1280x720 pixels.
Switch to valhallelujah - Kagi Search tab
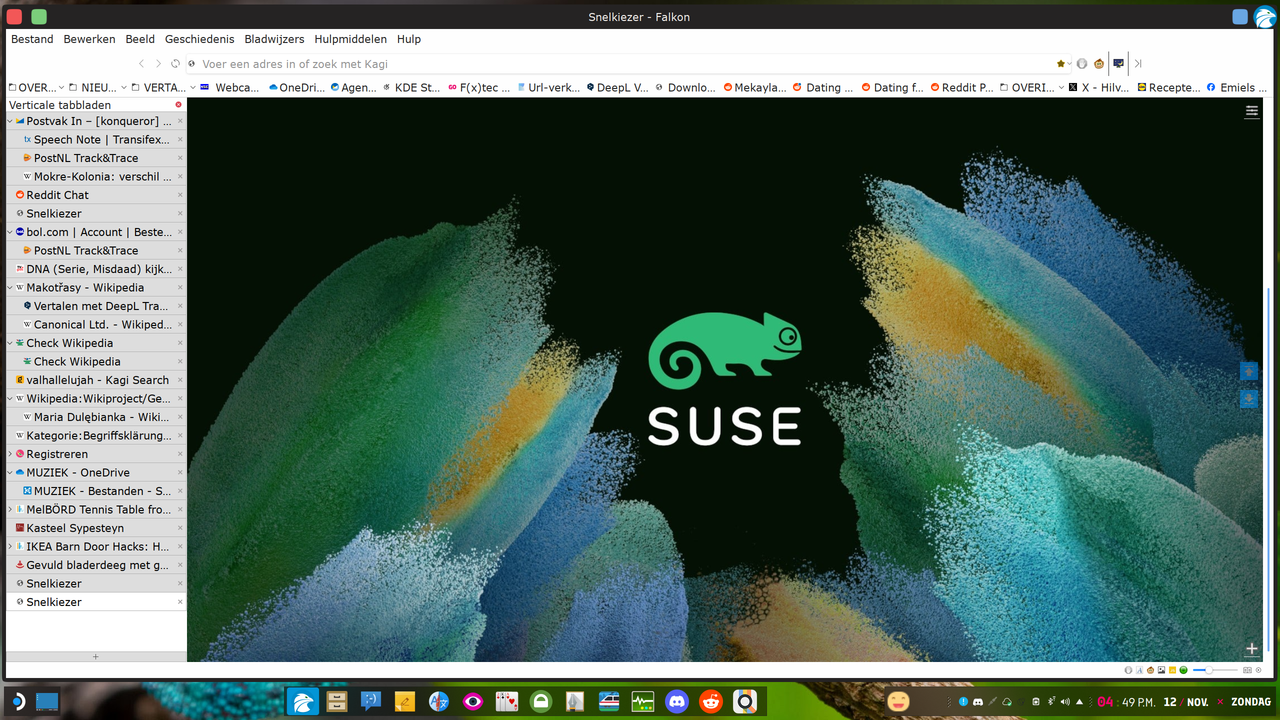pyautogui.click(x=96, y=380)
